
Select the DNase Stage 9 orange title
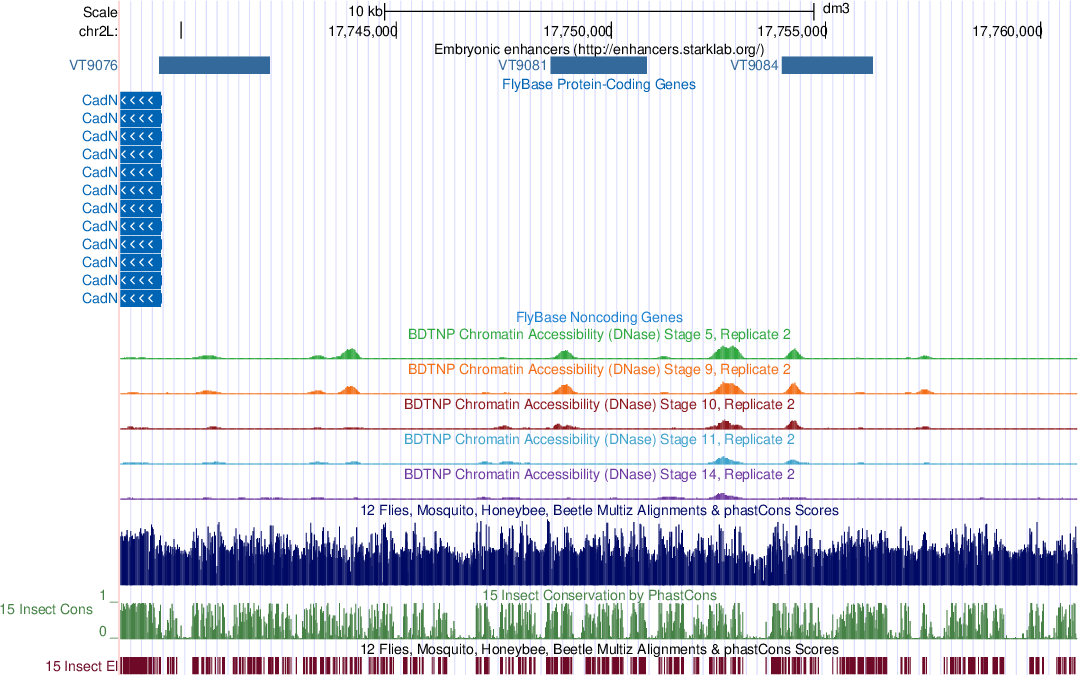tap(599, 369)
